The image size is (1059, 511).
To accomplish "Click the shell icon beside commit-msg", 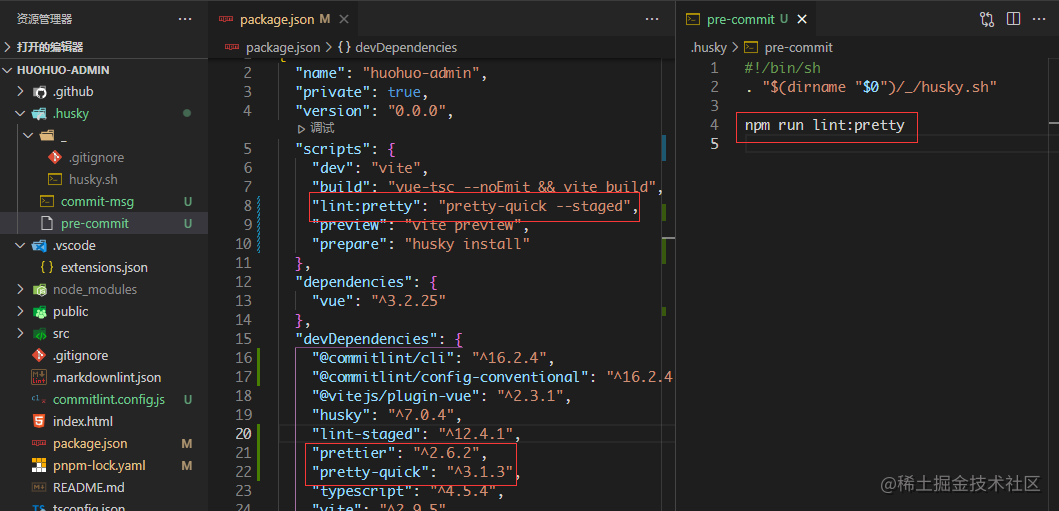I will click(47, 201).
